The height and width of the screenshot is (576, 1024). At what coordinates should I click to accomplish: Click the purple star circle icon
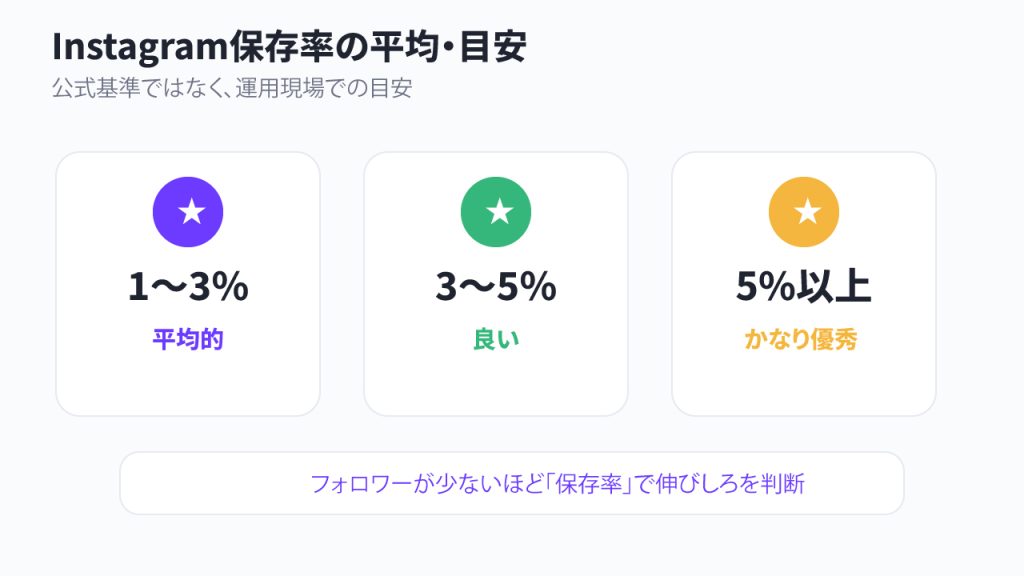point(188,212)
